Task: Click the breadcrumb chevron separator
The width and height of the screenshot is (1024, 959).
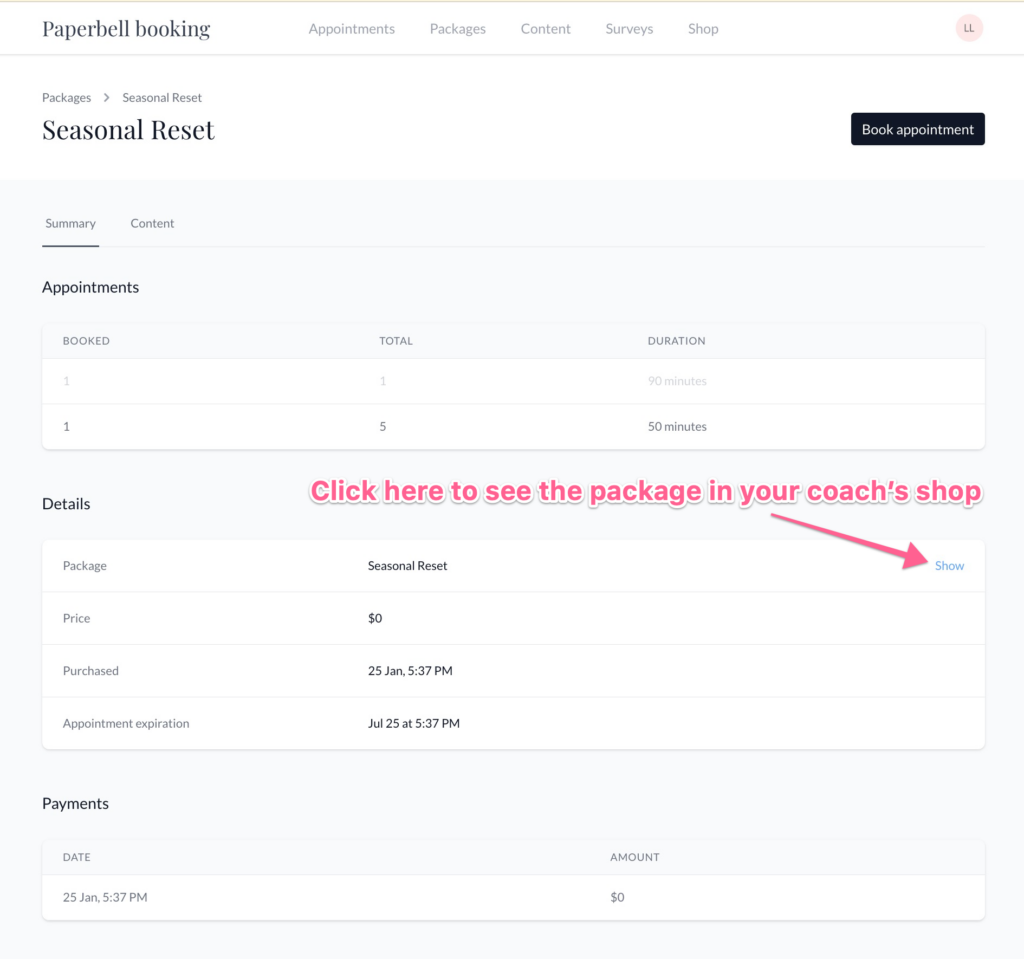Action: [x=107, y=98]
